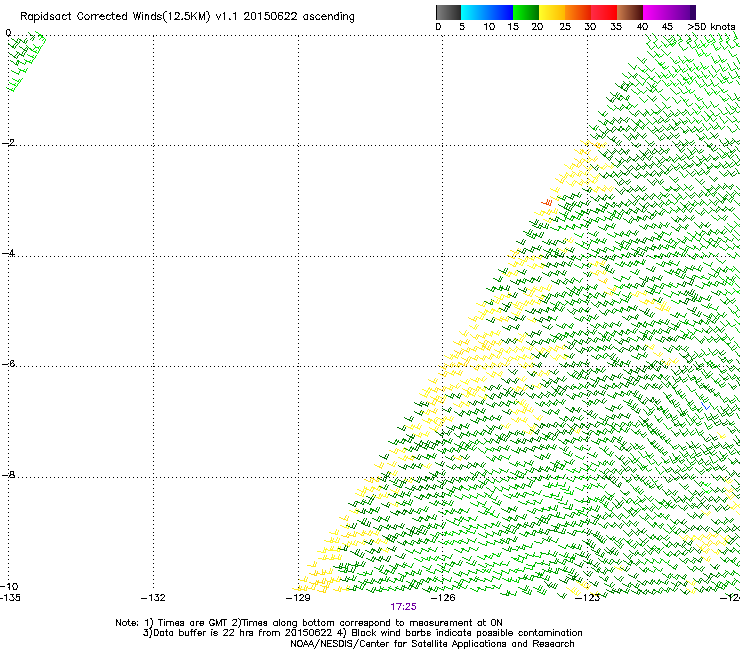Click the gray 0-5 knots color segment
The height and width of the screenshot is (650, 740).
(448, 12)
